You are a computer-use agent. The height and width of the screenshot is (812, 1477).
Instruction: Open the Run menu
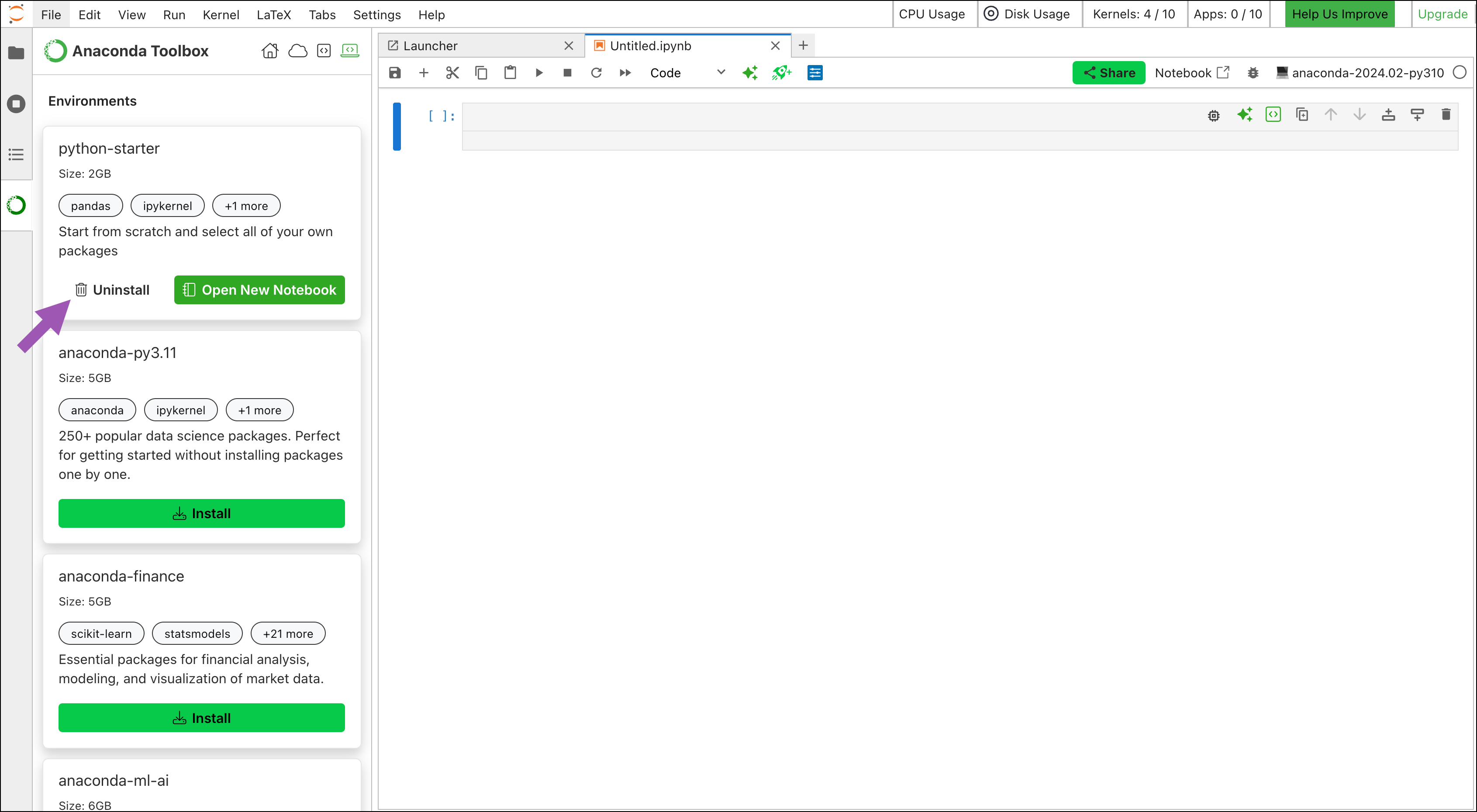[174, 14]
